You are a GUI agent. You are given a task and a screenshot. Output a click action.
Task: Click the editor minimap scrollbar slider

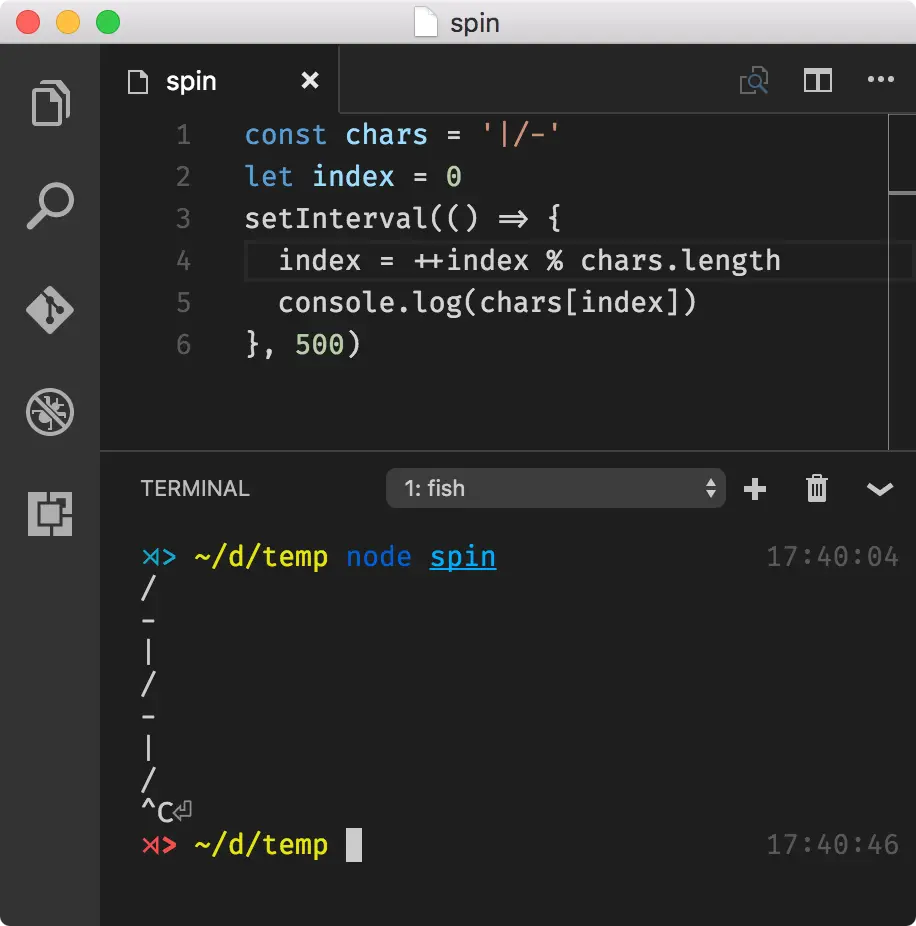tap(902, 154)
